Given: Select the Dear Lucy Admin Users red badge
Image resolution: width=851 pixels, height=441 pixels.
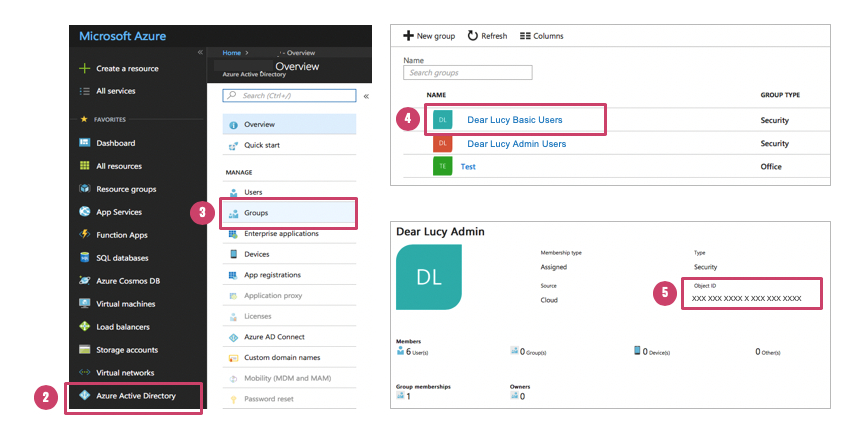Looking at the screenshot, I should click(x=443, y=144).
